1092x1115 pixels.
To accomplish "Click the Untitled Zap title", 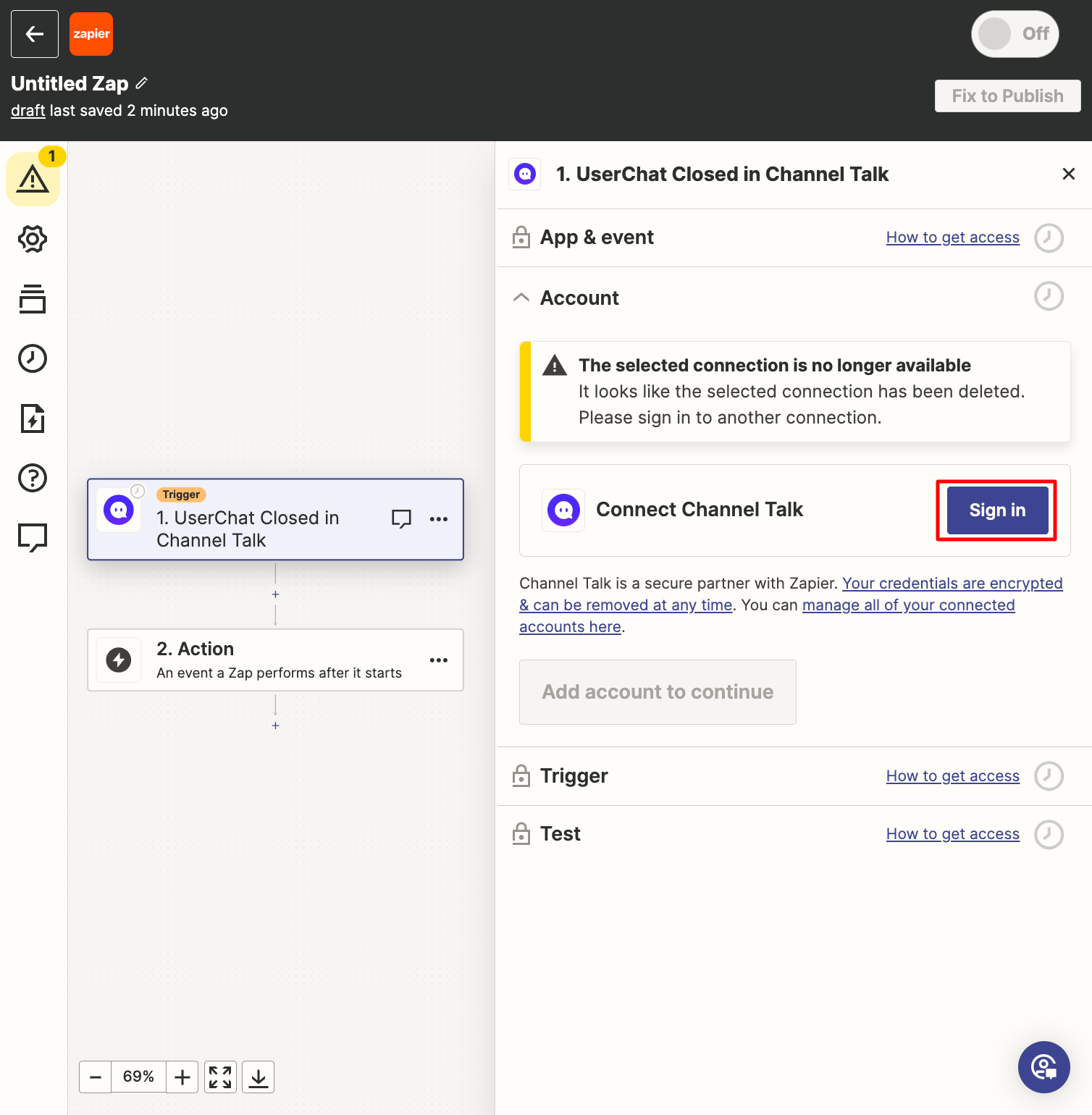I will tap(70, 83).
